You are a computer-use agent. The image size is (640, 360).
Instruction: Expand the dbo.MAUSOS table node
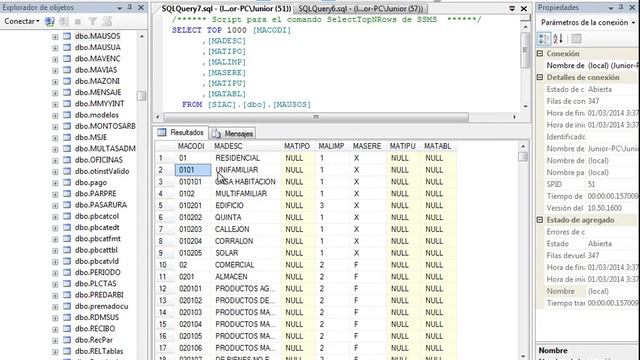(x=55, y=37)
